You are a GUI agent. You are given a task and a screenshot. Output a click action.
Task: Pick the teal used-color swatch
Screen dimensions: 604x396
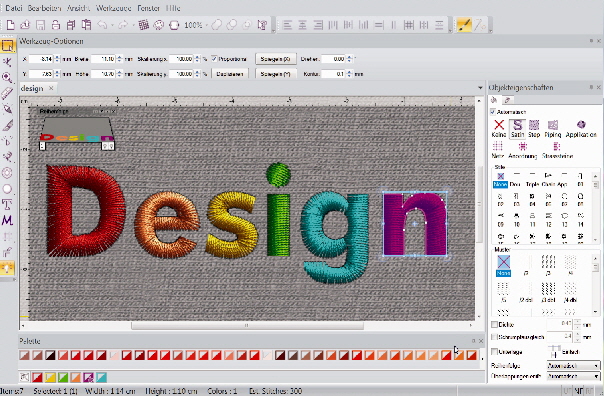tap(101, 377)
